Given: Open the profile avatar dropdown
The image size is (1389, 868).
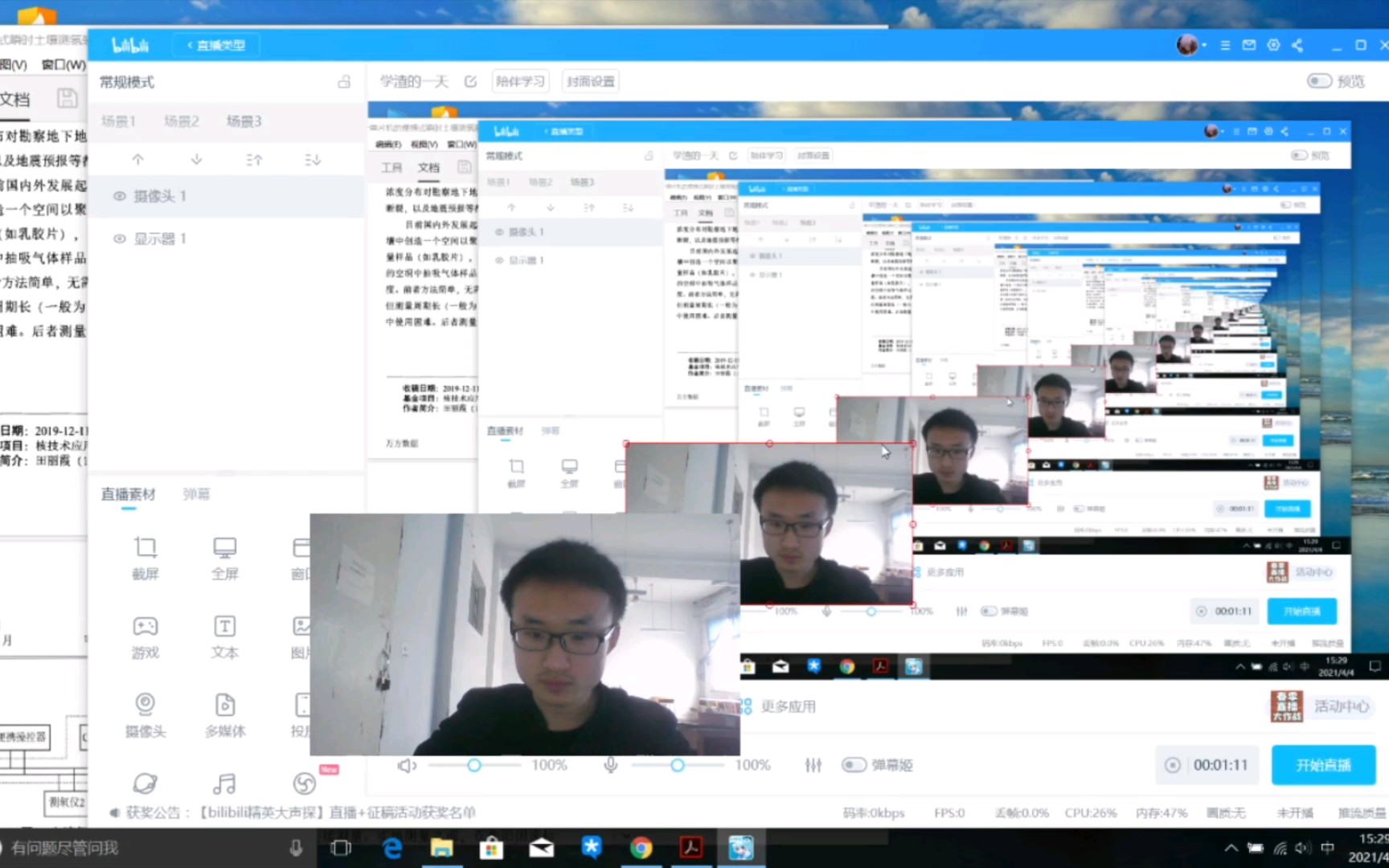Looking at the screenshot, I should (x=1187, y=45).
